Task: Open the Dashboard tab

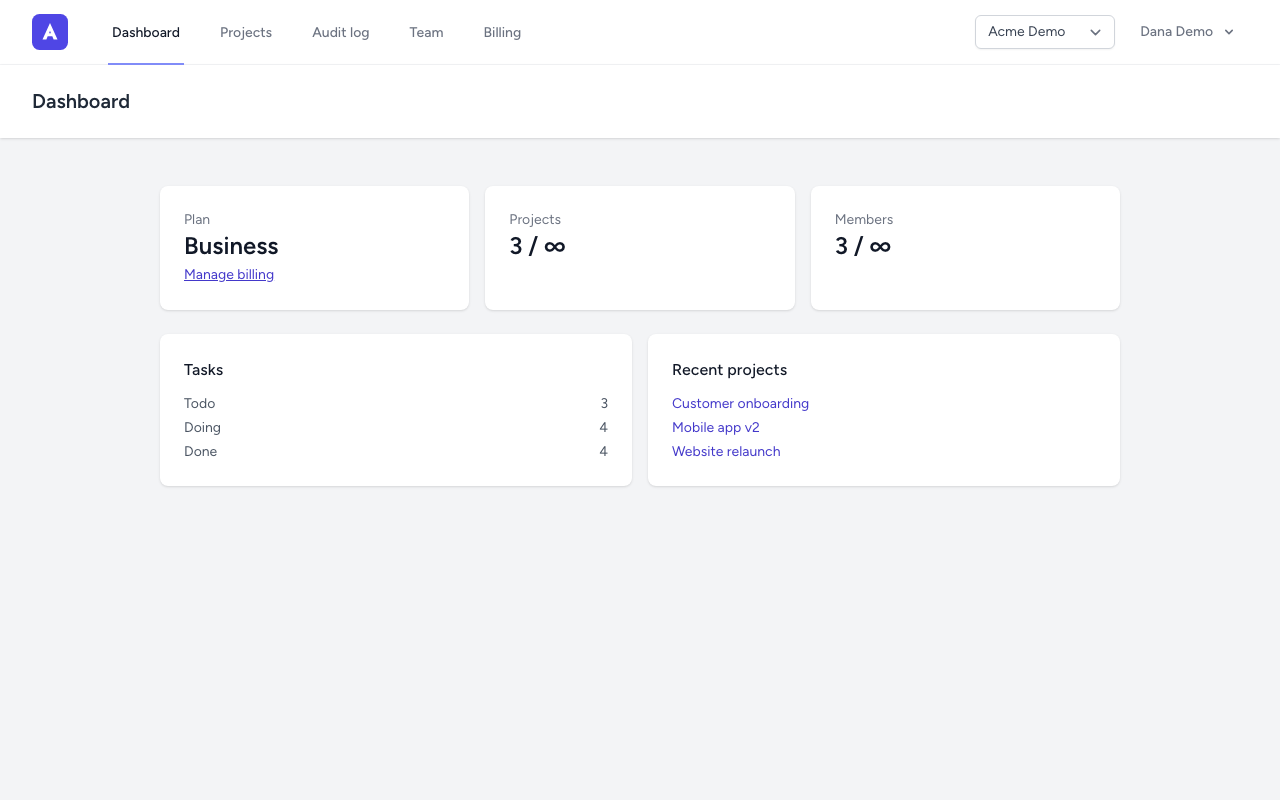Action: [x=146, y=32]
